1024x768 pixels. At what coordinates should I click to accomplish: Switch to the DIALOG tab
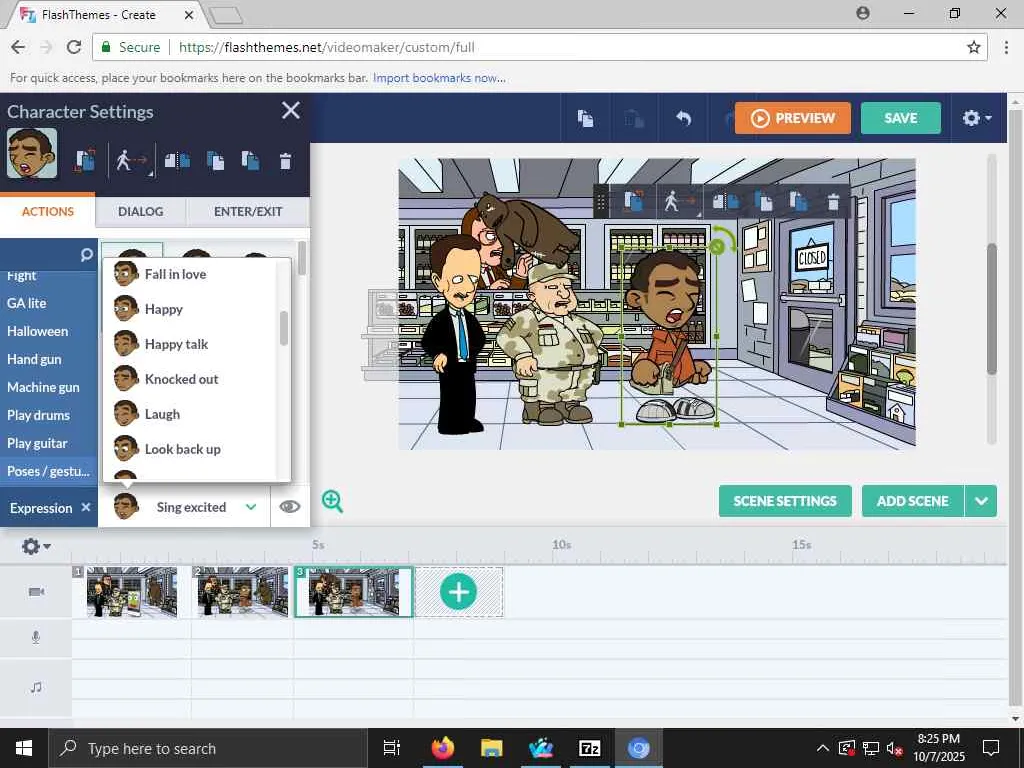pyautogui.click(x=140, y=212)
